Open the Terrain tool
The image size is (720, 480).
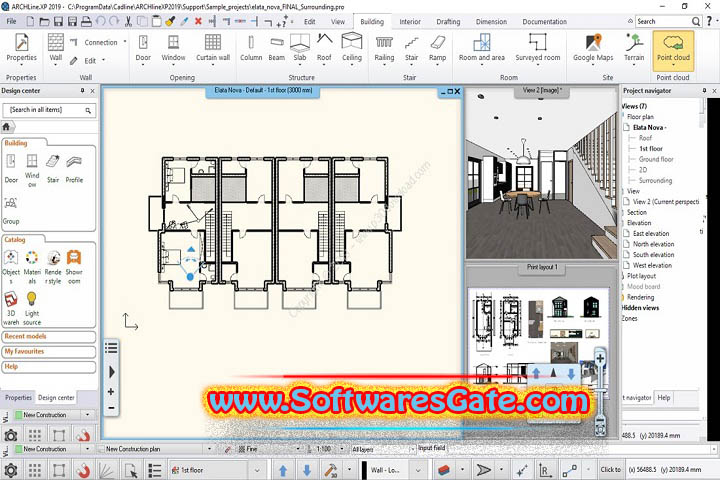tap(634, 48)
